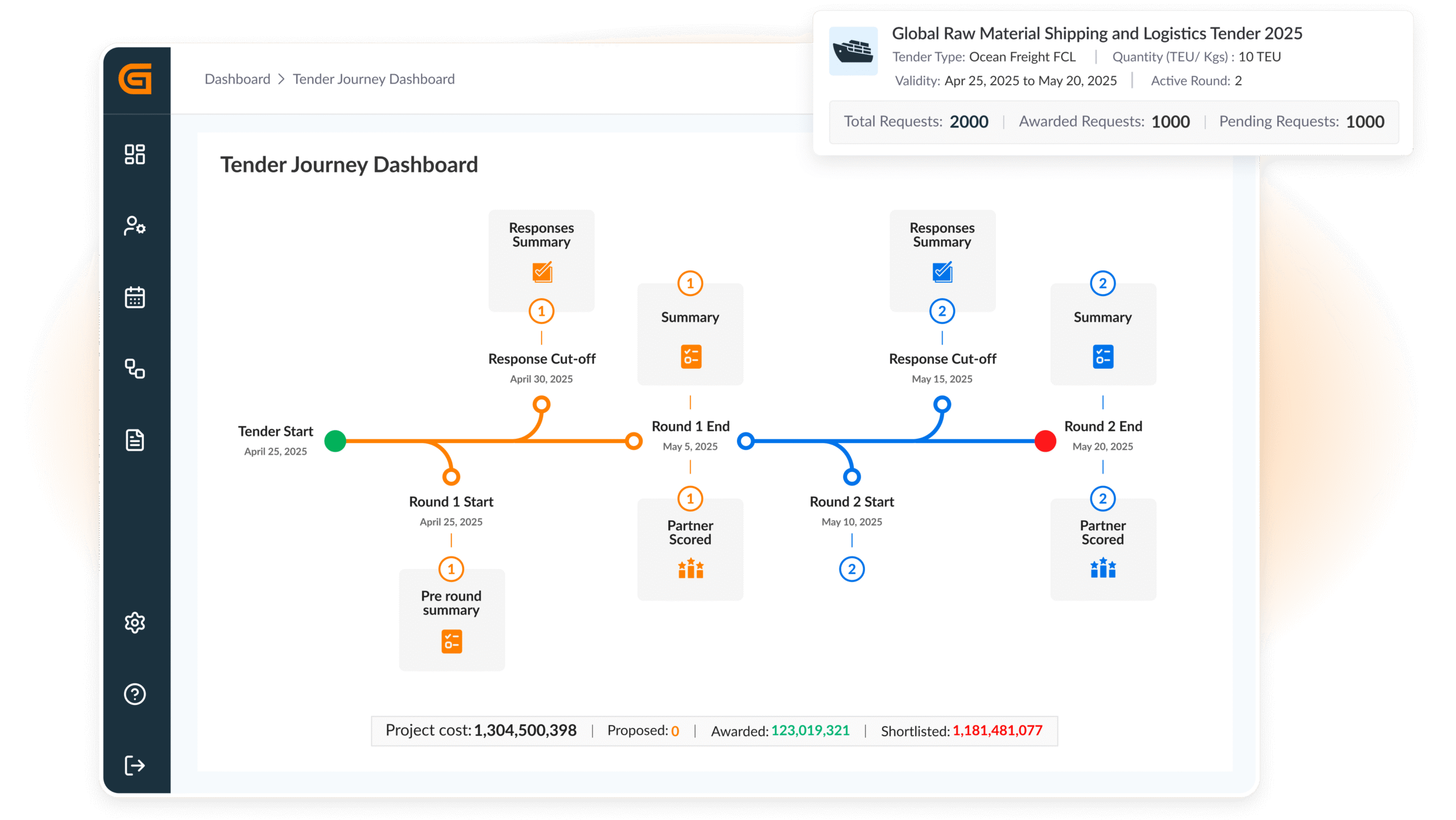Open the settings gear in sidebar

coord(135,623)
